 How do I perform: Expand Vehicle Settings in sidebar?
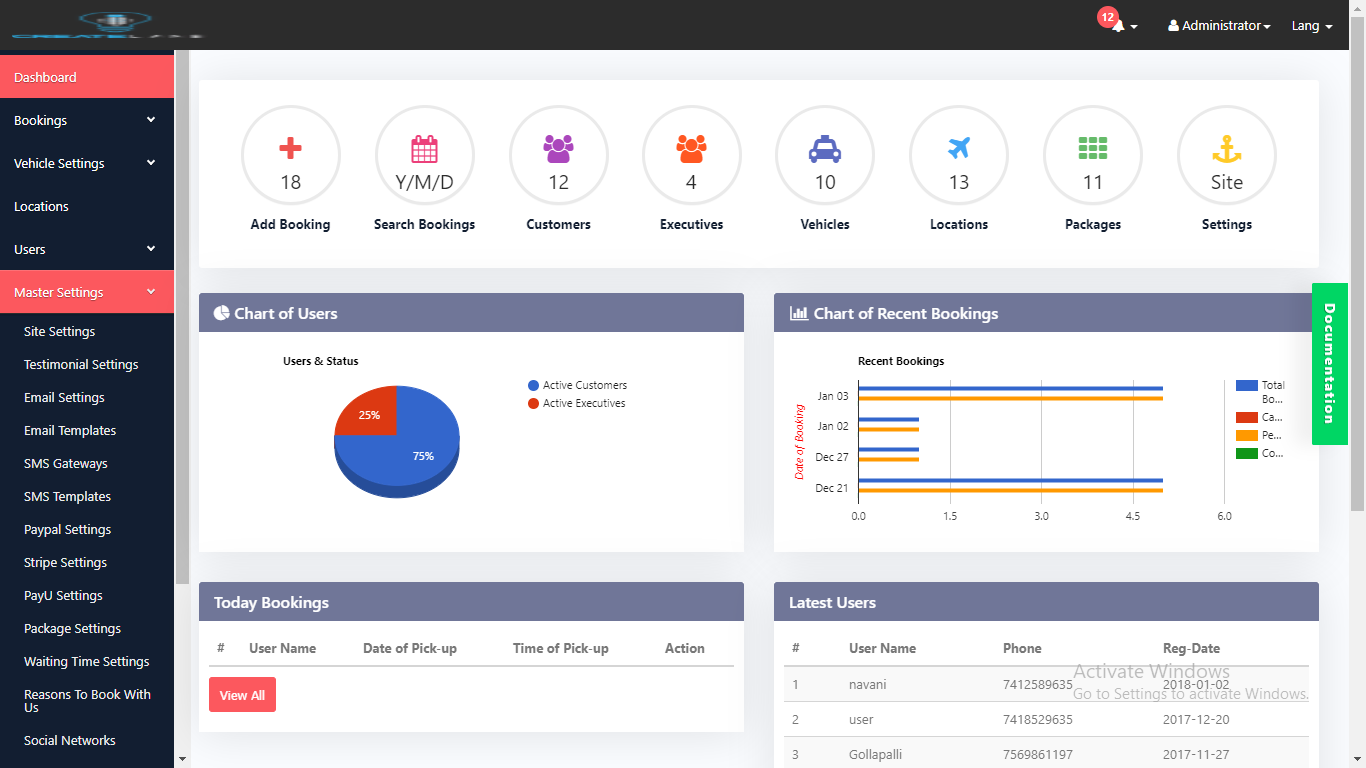pos(86,163)
